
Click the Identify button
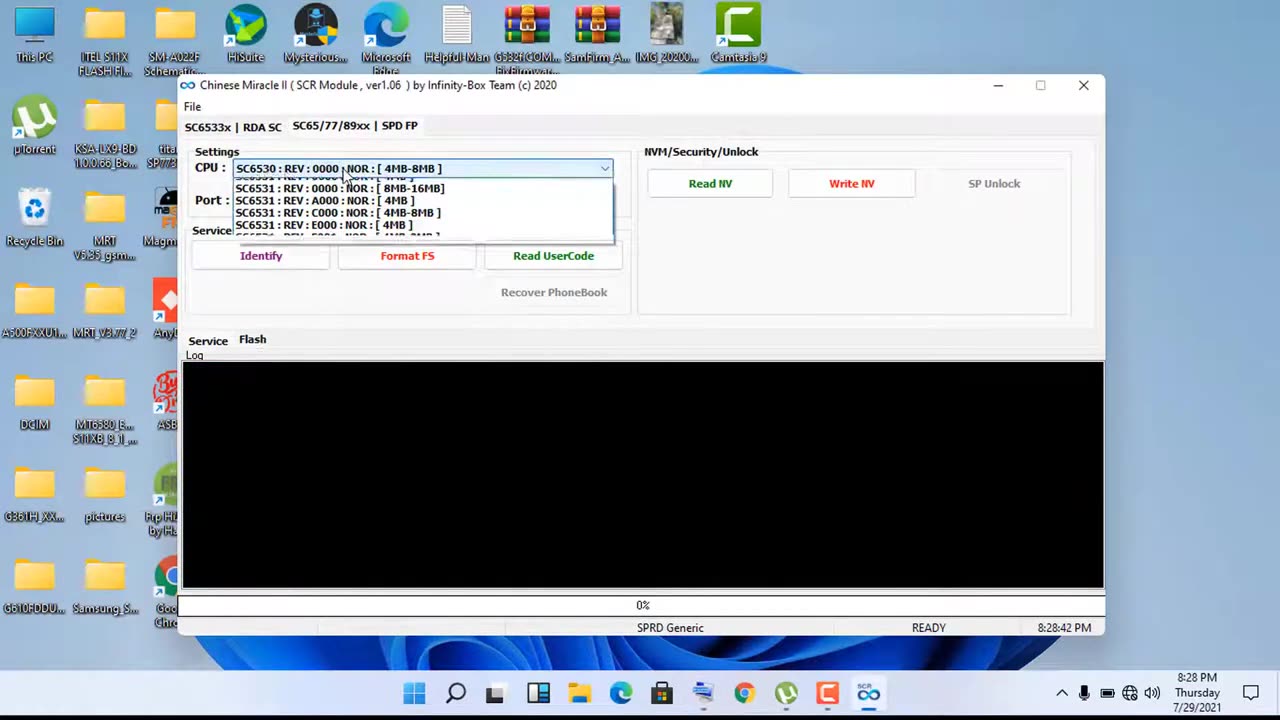(x=261, y=256)
